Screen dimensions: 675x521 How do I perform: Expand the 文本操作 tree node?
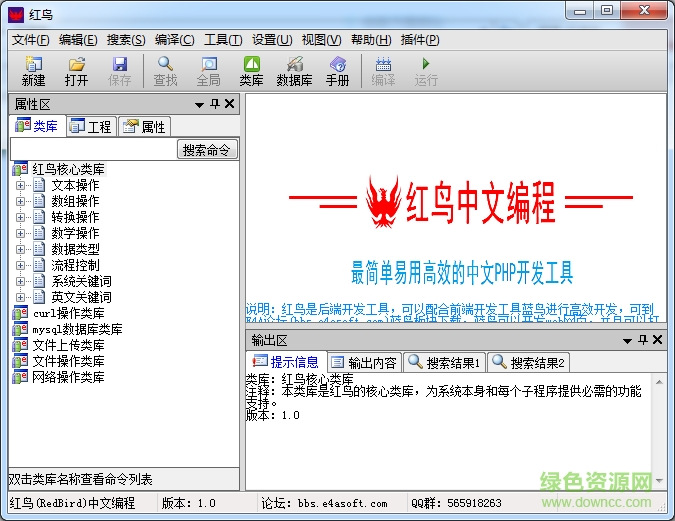20,186
